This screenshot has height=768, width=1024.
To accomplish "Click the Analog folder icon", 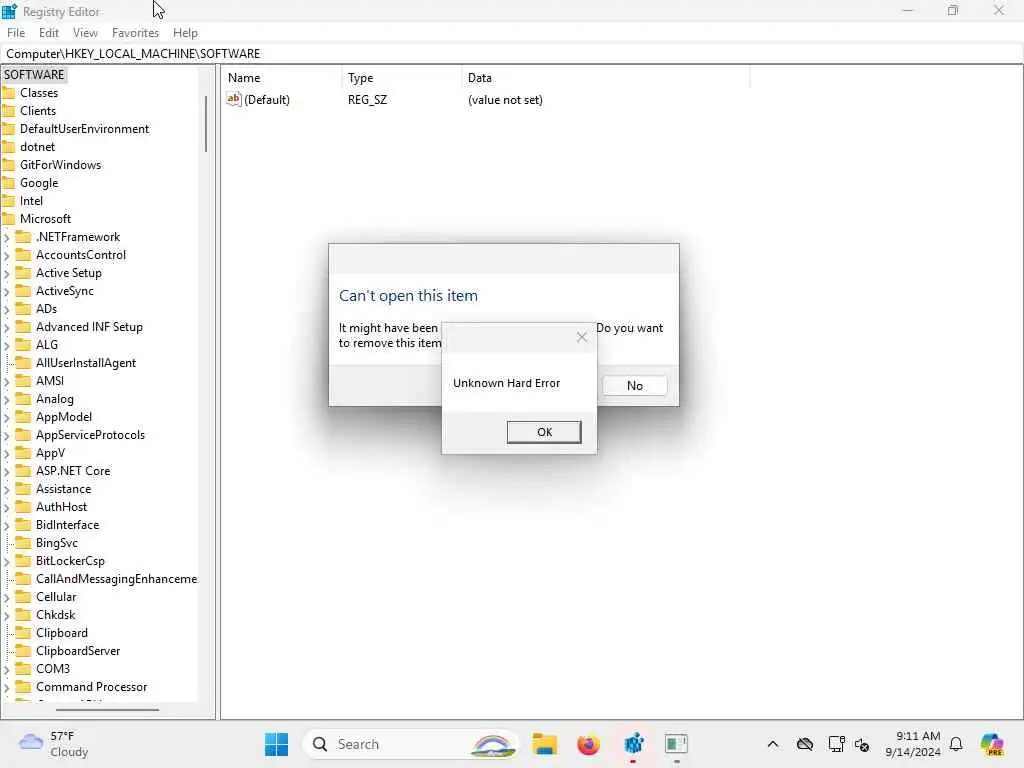I will tap(23, 398).
